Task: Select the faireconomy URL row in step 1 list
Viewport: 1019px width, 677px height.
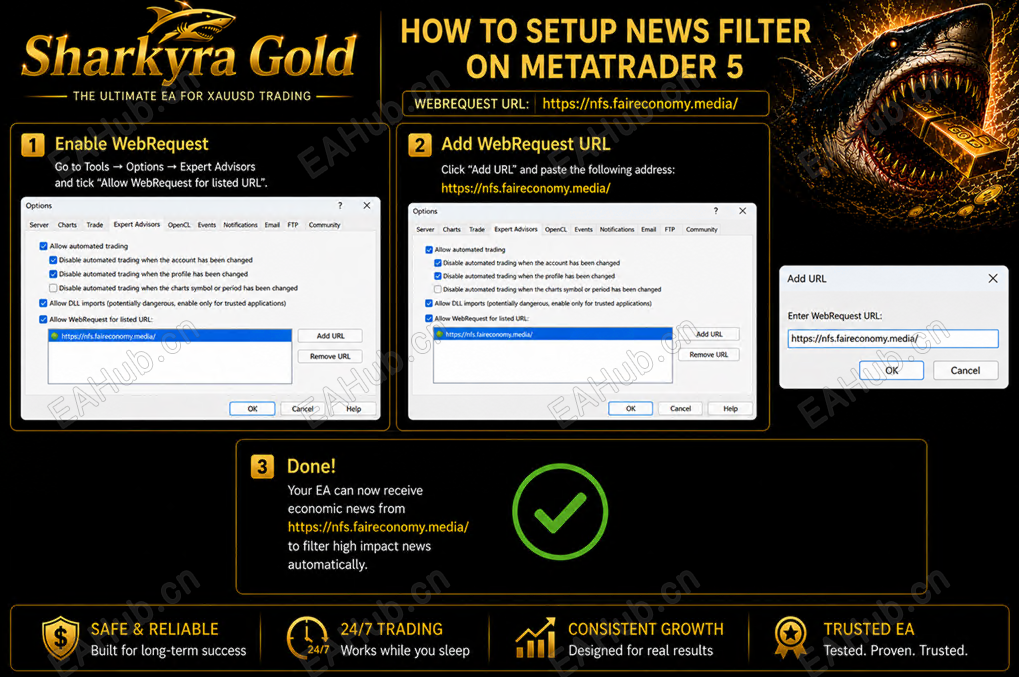Action: [x=170, y=336]
